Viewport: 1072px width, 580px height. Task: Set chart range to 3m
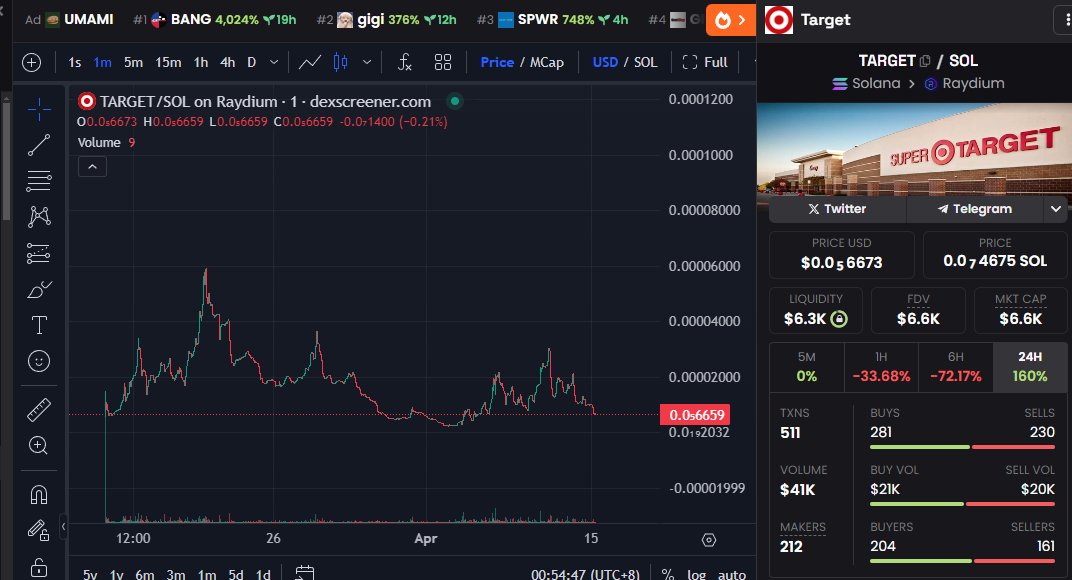[x=176, y=575]
